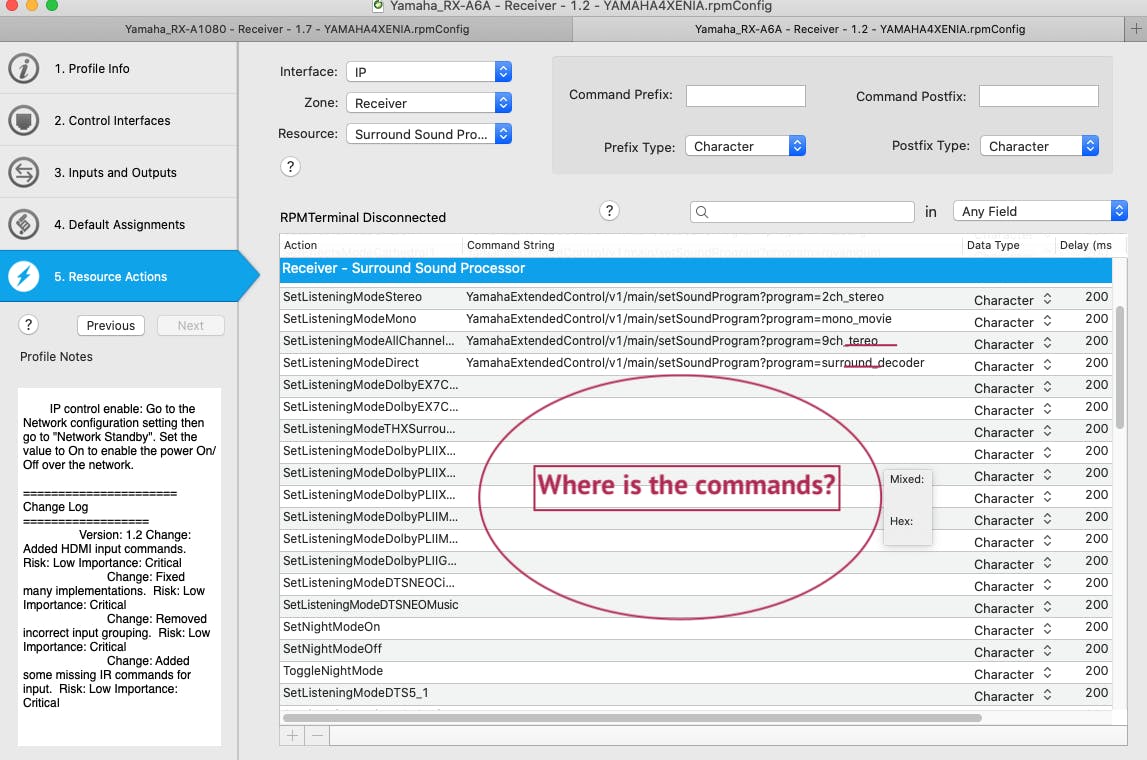Open the Interface dropdown set to IP
The image size is (1147, 760).
[x=429, y=72]
